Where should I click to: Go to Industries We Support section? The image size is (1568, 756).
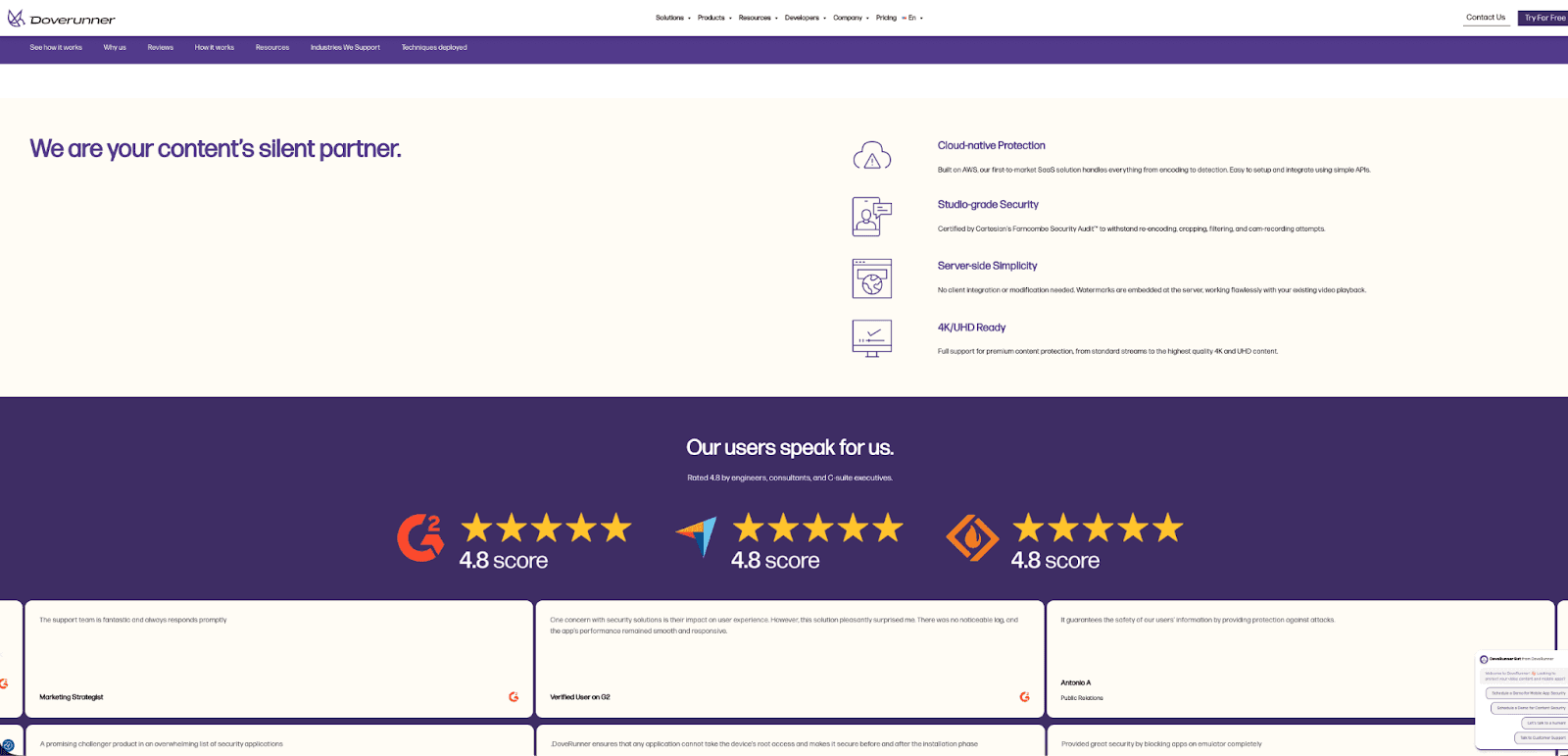[345, 47]
